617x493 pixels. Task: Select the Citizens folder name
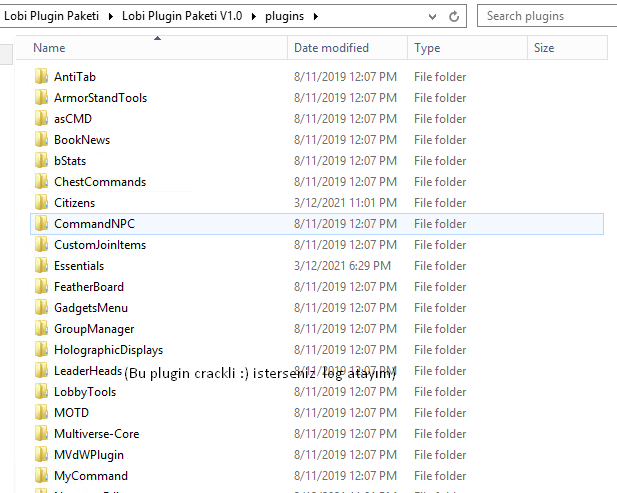click(74, 203)
